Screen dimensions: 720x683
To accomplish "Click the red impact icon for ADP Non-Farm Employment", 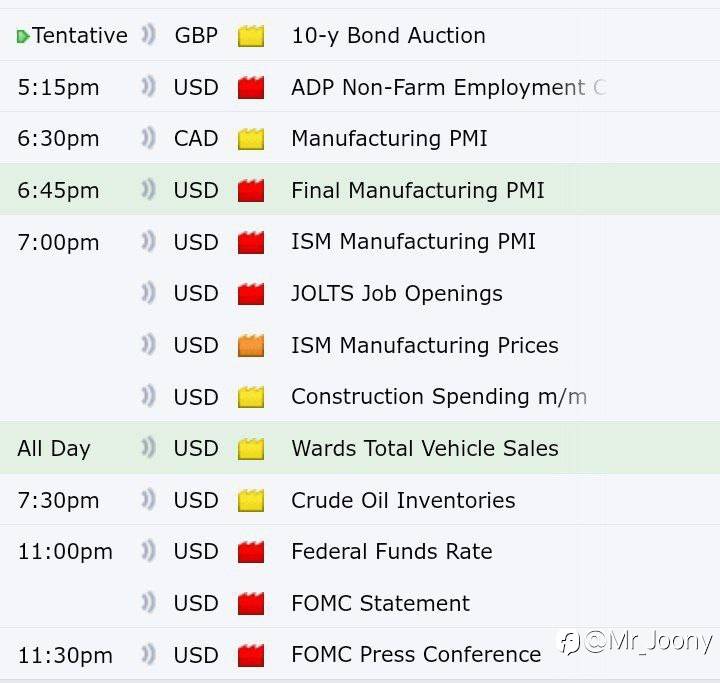I will 251,88.
